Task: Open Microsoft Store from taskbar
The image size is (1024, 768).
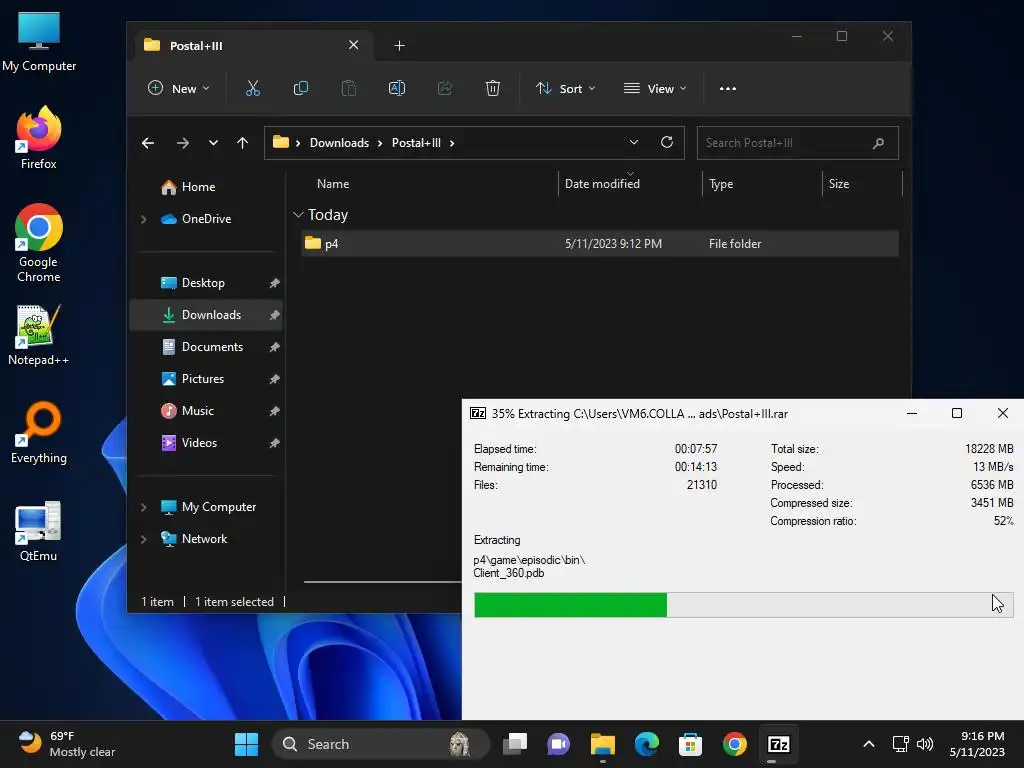Action: [690, 744]
